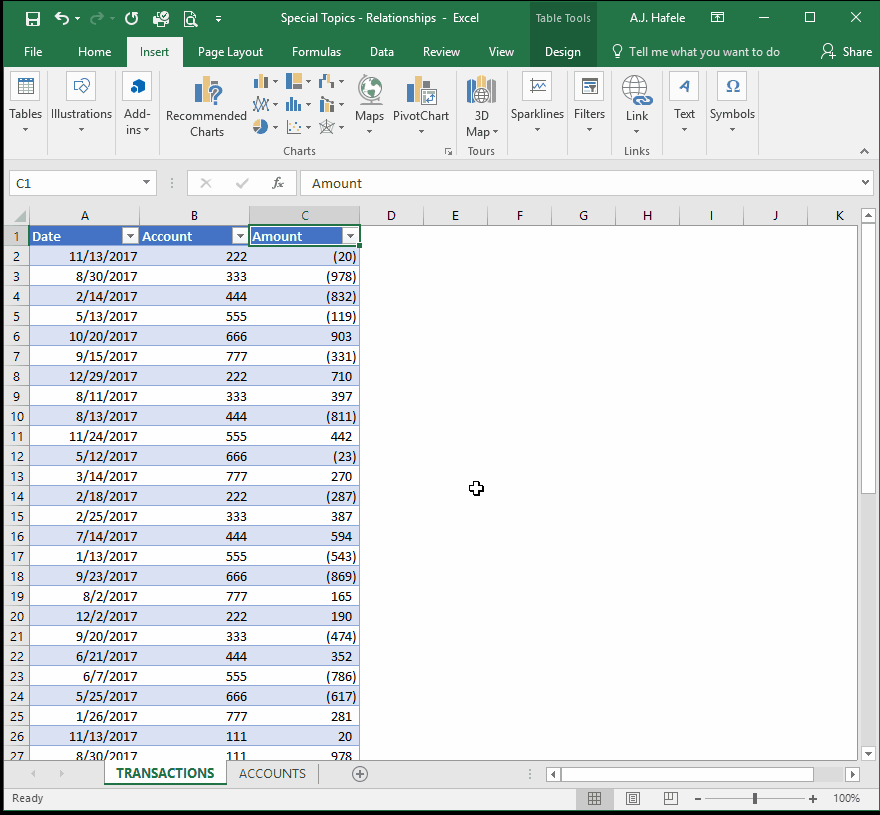Click the Tell me what you want search box
Image resolution: width=880 pixels, height=815 pixels.
(696, 52)
